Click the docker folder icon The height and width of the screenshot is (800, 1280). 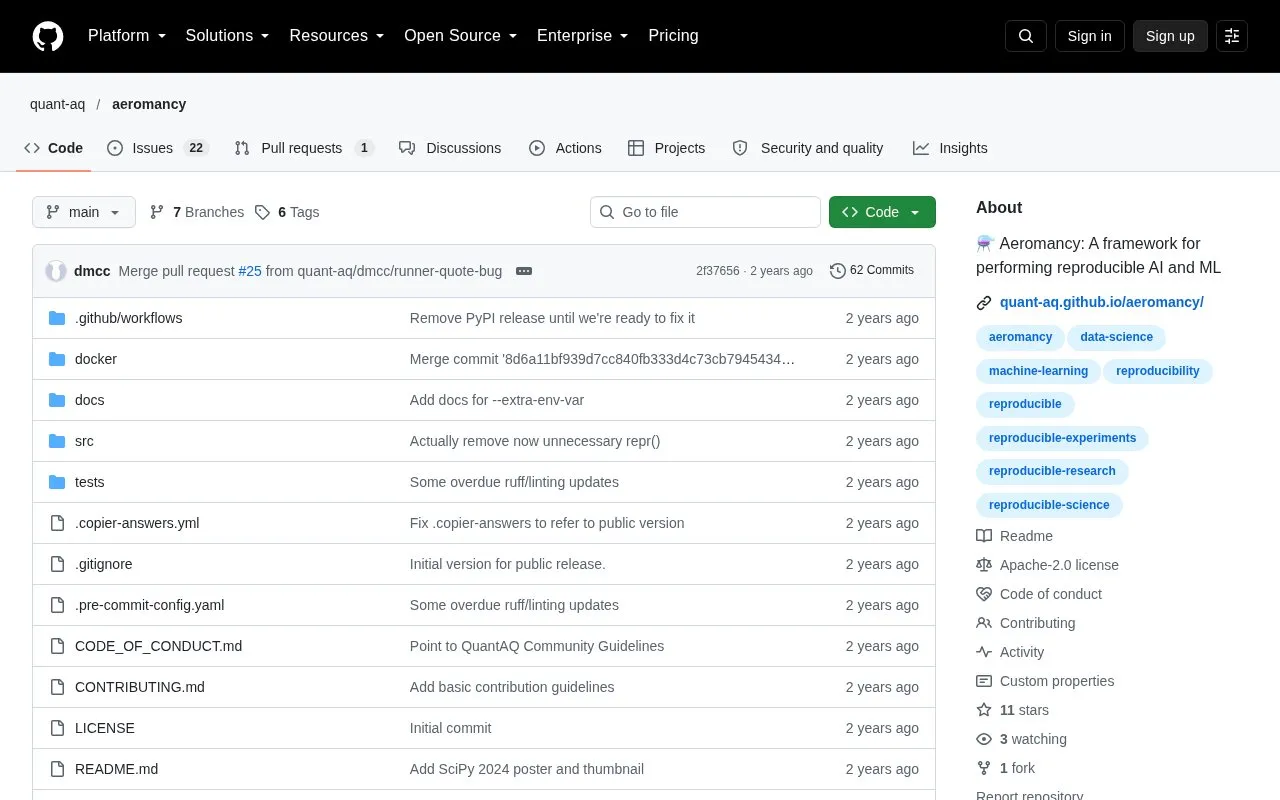click(x=57, y=359)
